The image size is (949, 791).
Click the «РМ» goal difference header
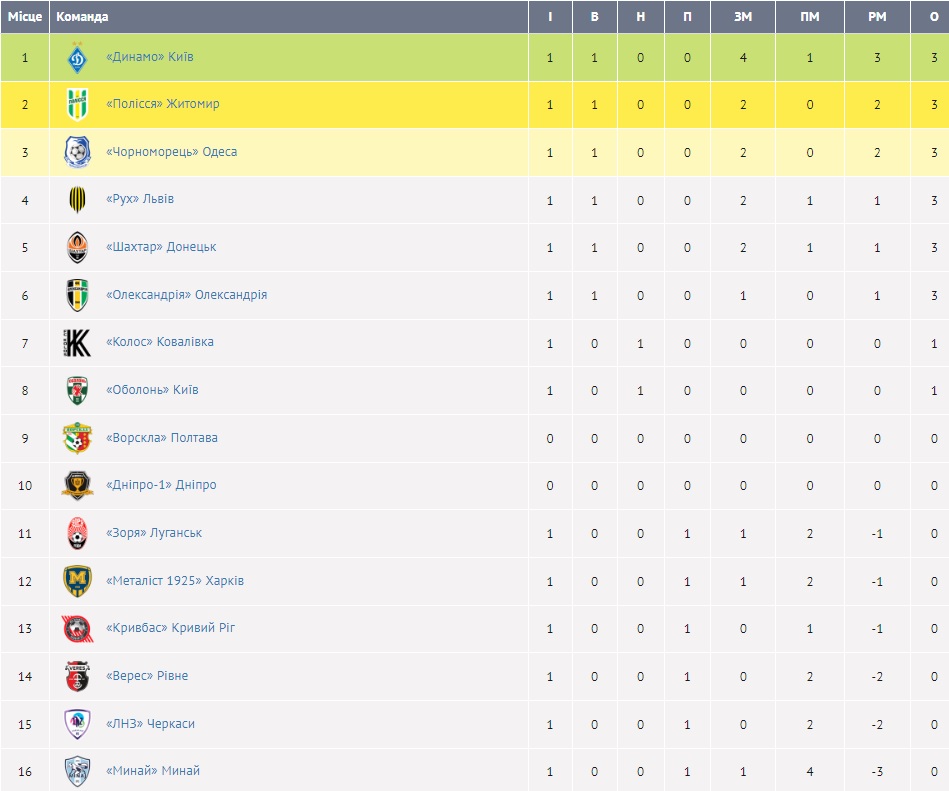tap(877, 17)
